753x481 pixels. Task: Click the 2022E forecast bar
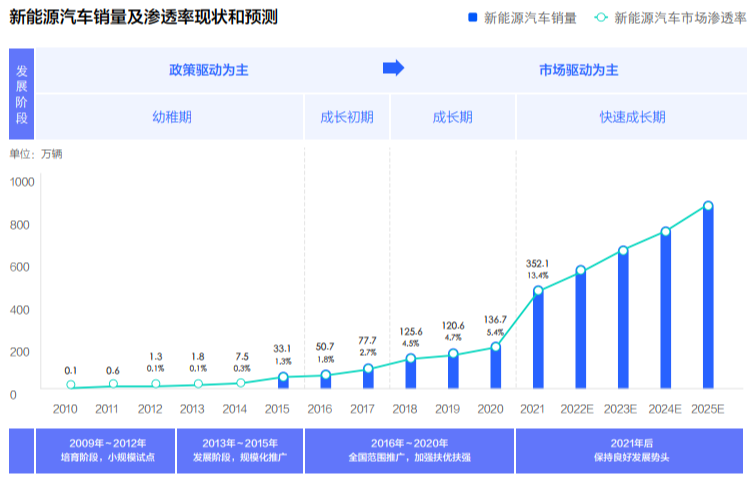(581, 329)
